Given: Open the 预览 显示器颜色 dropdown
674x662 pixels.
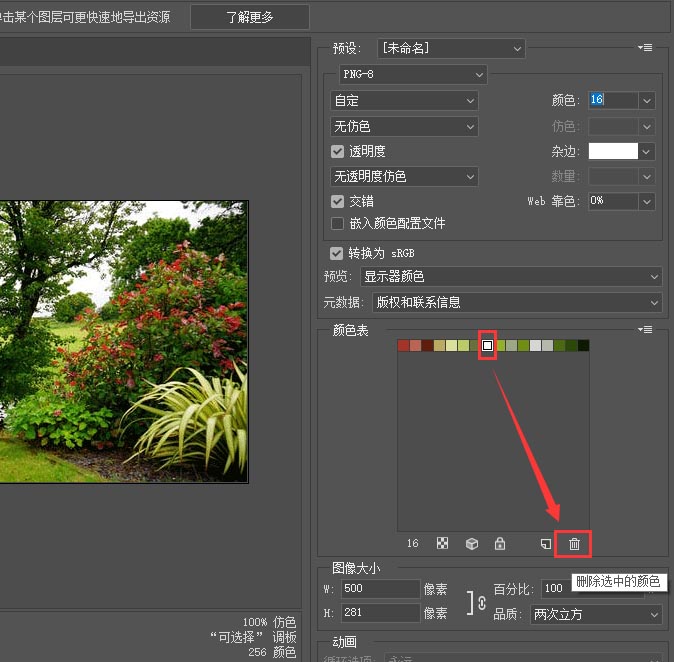Looking at the screenshot, I should point(511,276).
